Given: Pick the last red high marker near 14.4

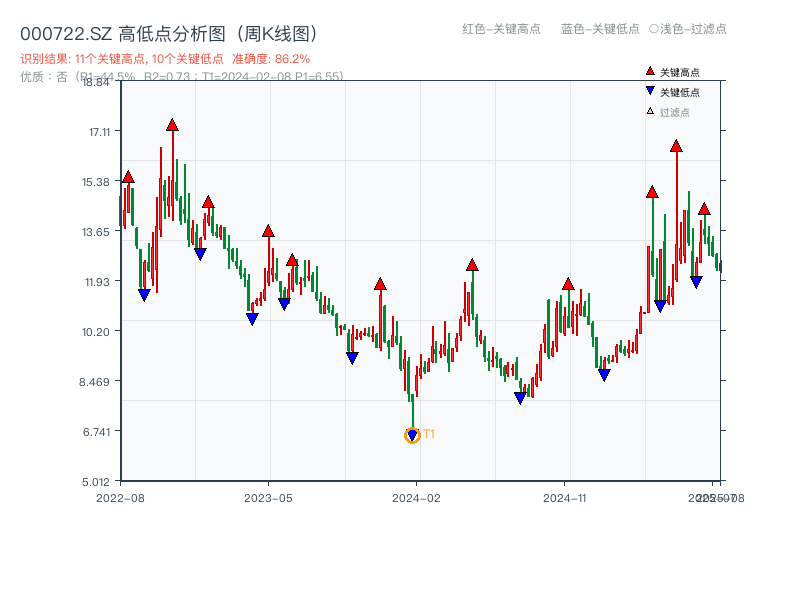Looking at the screenshot, I should coord(705,209).
